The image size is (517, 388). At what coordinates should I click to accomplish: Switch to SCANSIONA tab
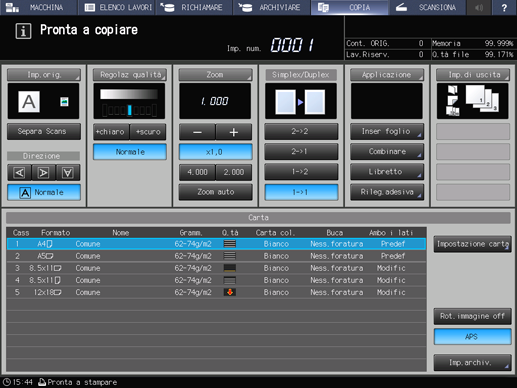(427, 7)
